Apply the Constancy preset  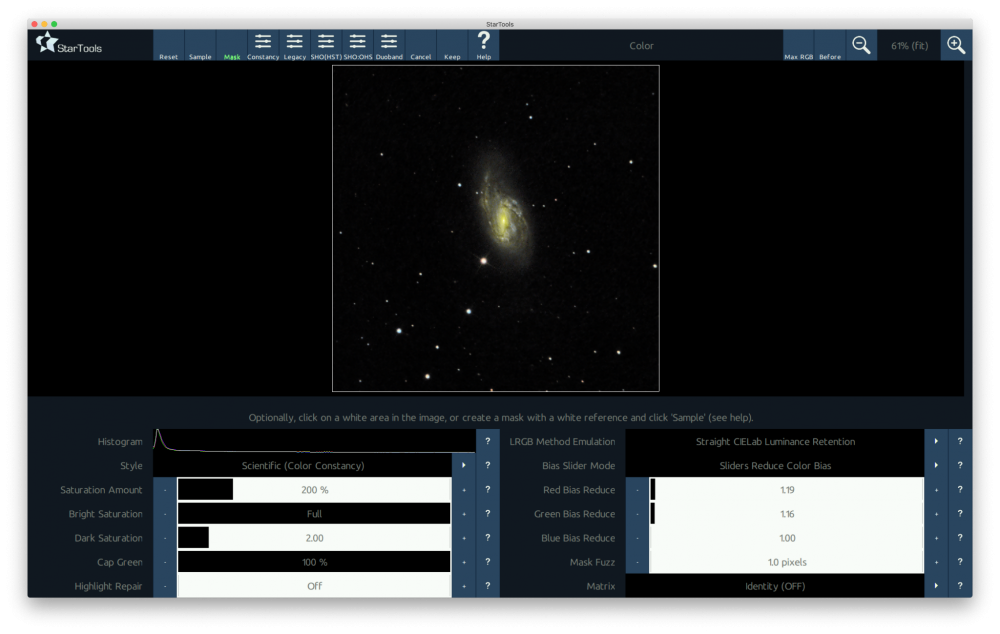[x=263, y=45]
